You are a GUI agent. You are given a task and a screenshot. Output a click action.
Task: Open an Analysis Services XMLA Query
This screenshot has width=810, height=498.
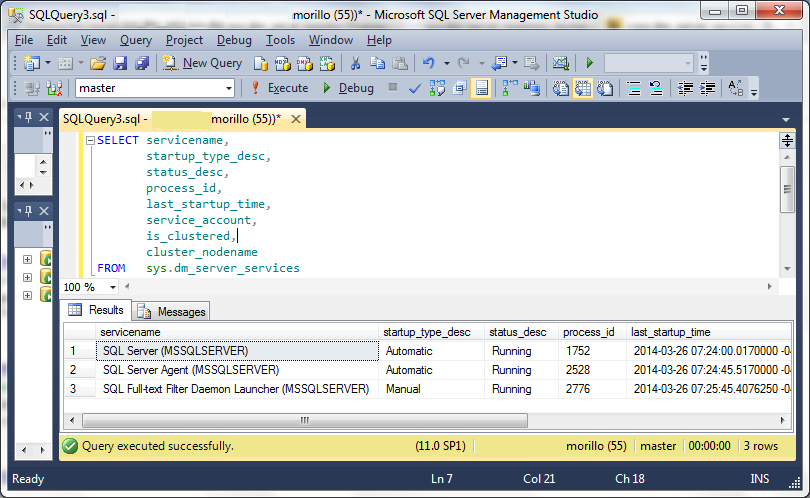pos(327,63)
